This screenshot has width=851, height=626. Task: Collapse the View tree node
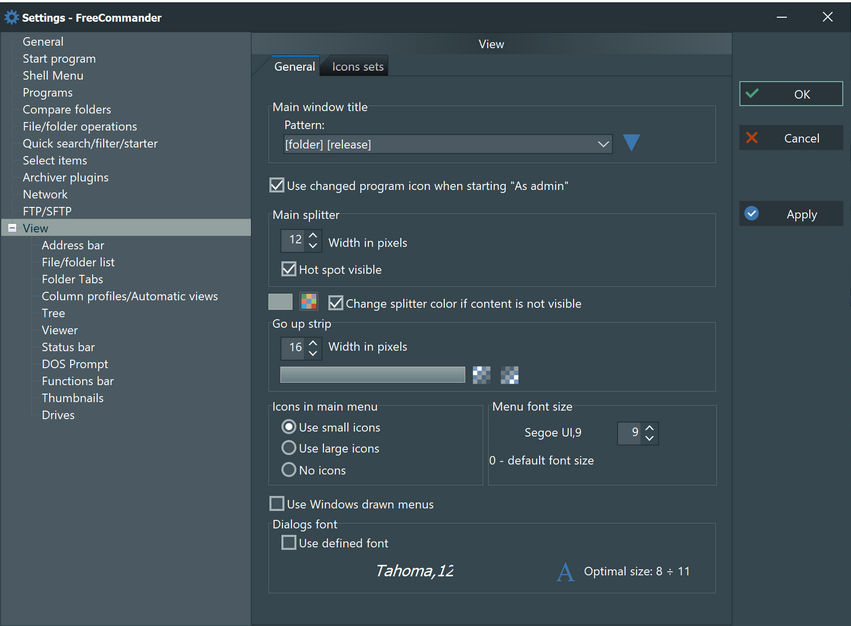(12, 228)
